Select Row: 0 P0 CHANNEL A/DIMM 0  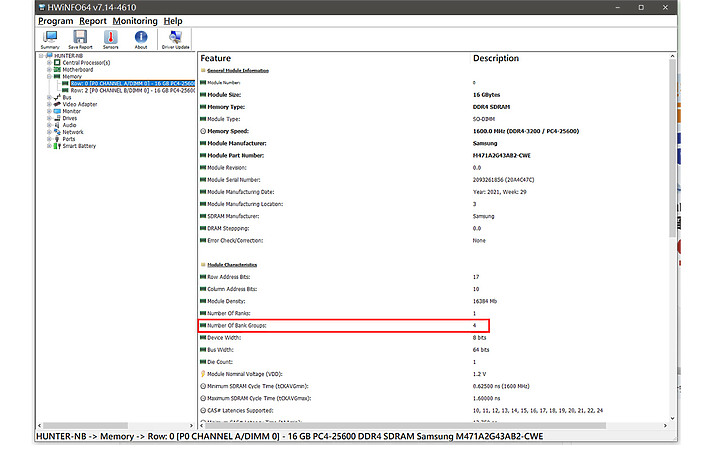point(133,84)
